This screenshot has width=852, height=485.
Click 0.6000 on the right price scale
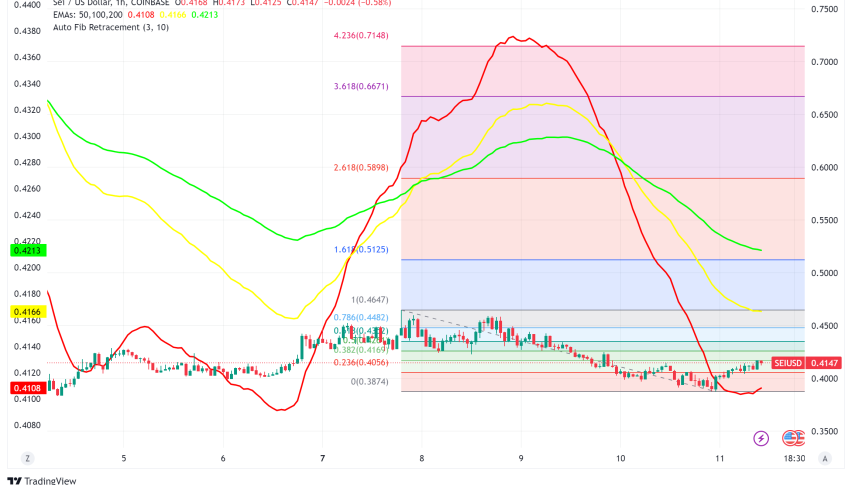824,167
